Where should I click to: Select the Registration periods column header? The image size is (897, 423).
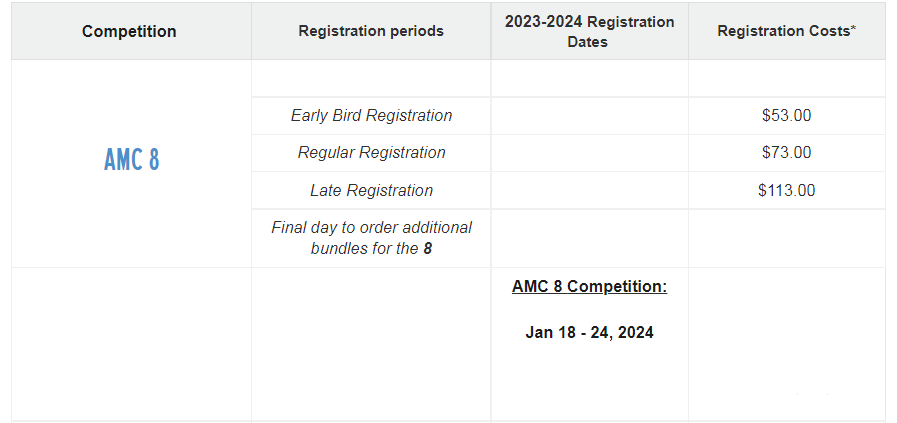371,31
